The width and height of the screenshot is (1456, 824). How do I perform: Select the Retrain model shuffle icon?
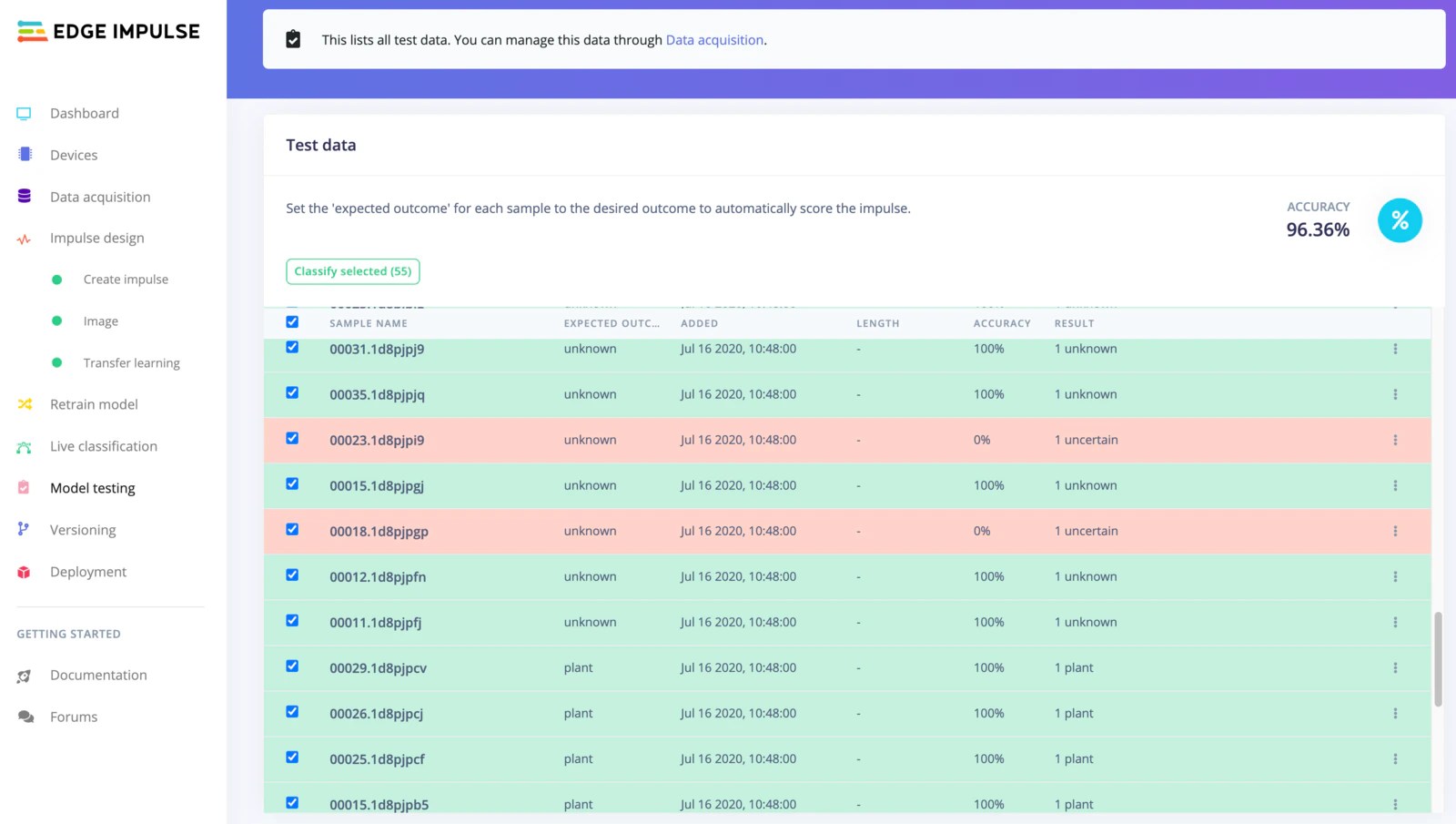(x=24, y=404)
